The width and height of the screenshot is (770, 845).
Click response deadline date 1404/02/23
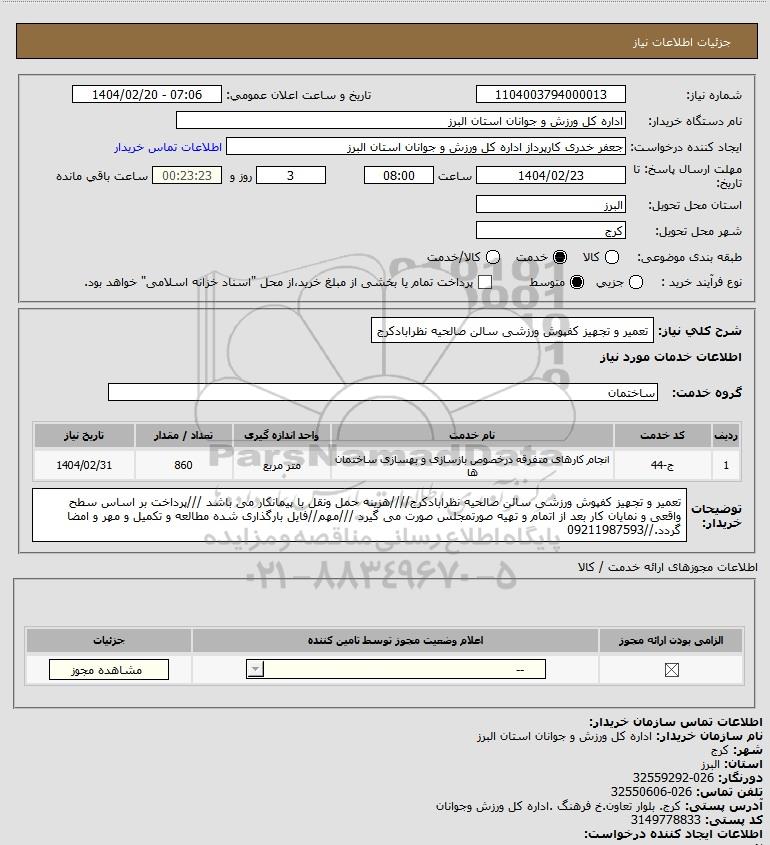point(551,175)
